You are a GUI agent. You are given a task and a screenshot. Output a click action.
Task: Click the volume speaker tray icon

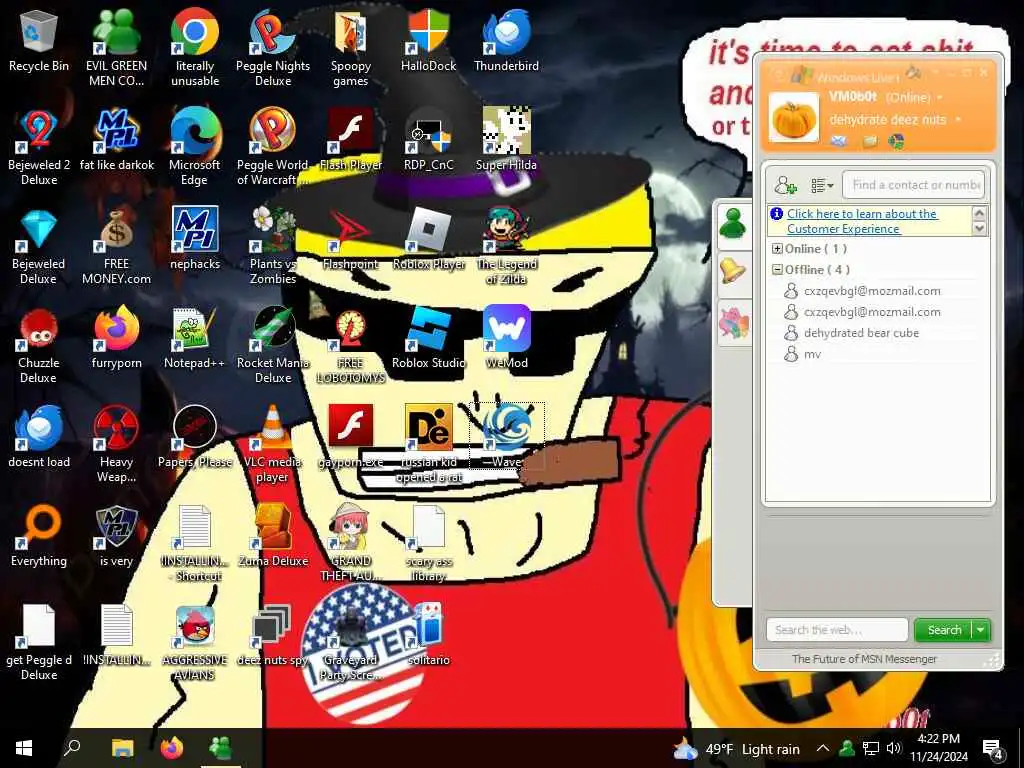pyautogui.click(x=894, y=748)
